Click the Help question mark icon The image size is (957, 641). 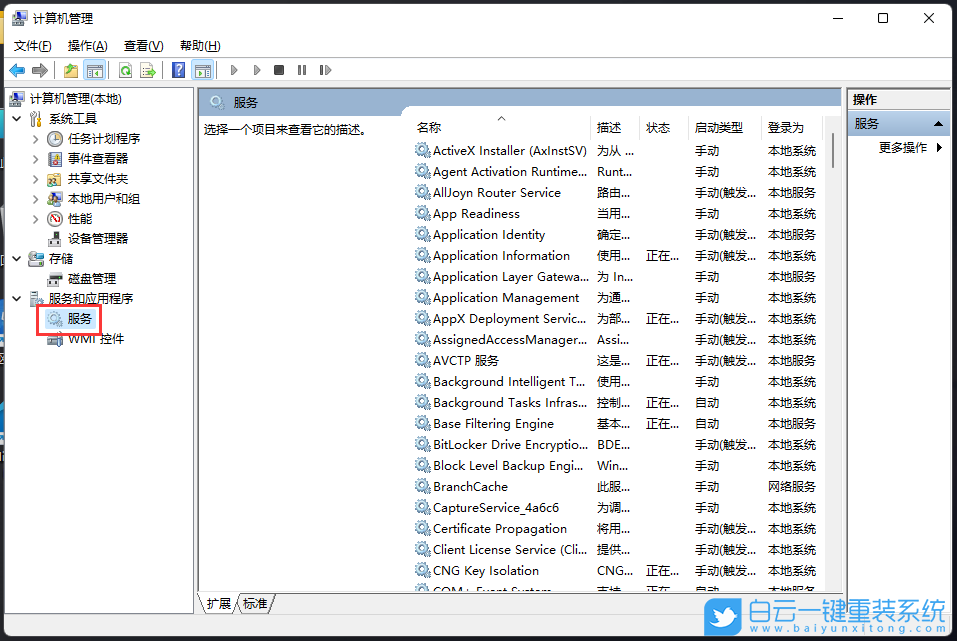(178, 70)
